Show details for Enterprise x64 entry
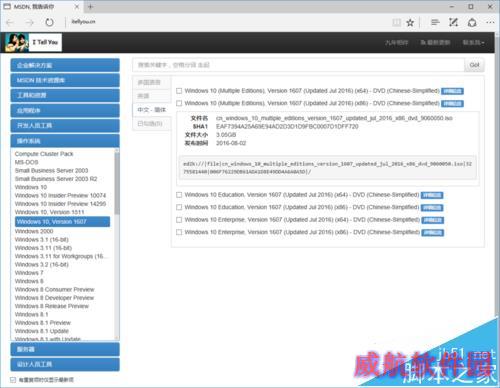Viewport: 500px width, 388px height. click(x=433, y=220)
